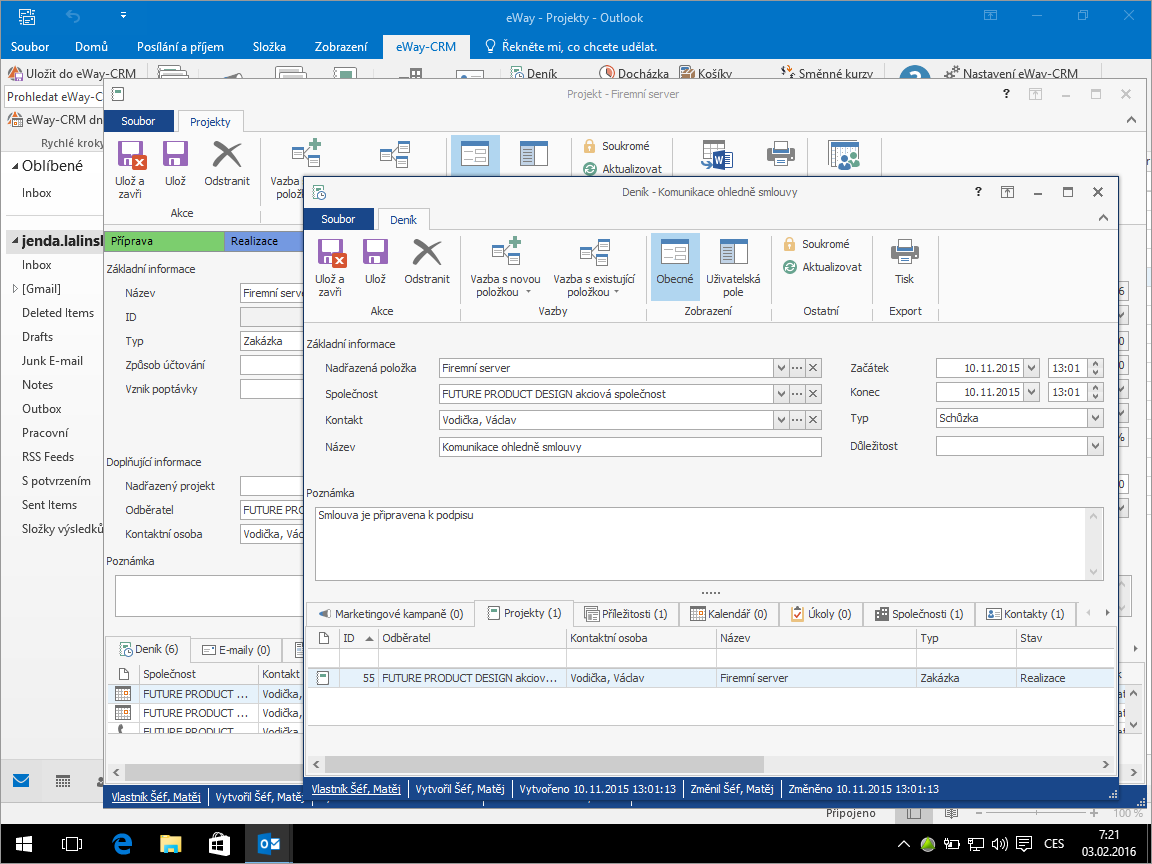The height and width of the screenshot is (864, 1152).
Task: Select Realizace stage in Projekt window
Action: (263, 241)
